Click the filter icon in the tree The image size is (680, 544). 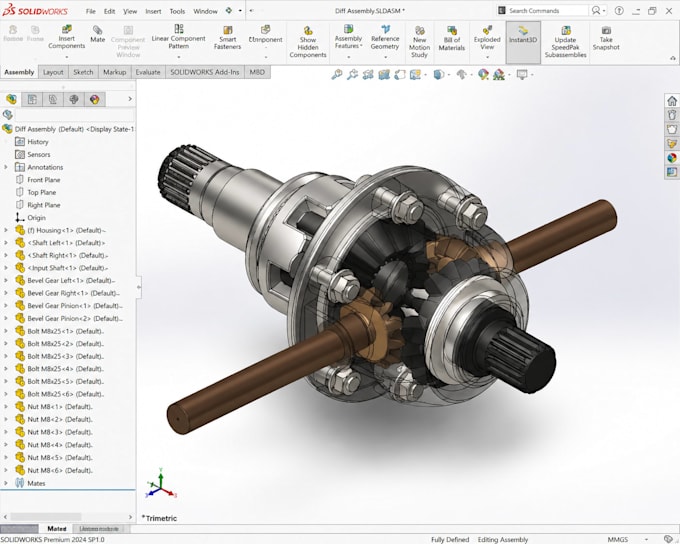(7, 115)
